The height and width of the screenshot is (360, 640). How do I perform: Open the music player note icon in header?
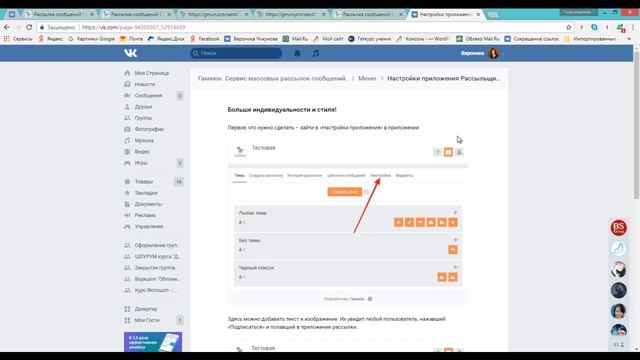point(316,53)
